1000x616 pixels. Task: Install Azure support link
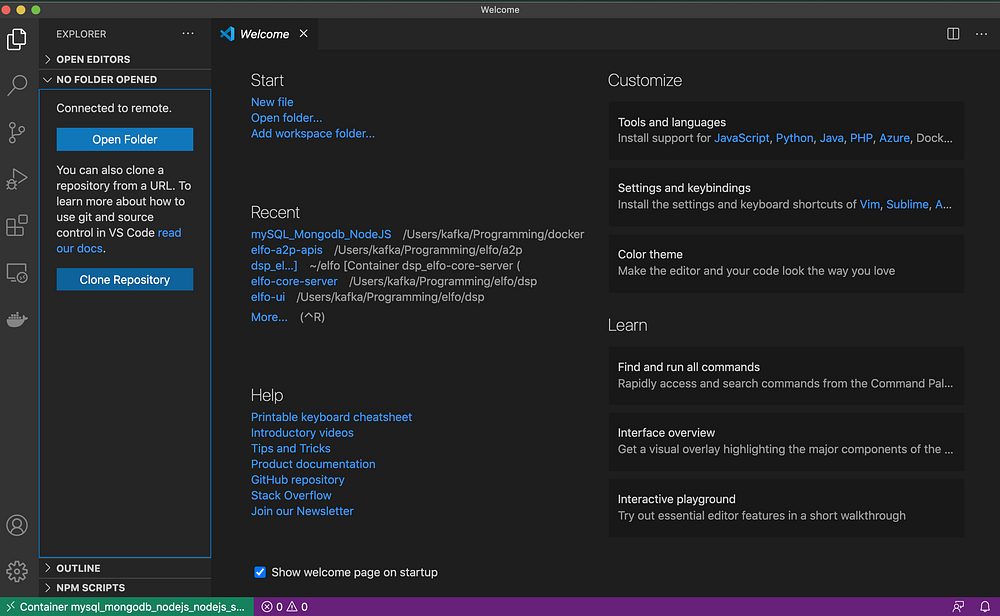(x=894, y=138)
